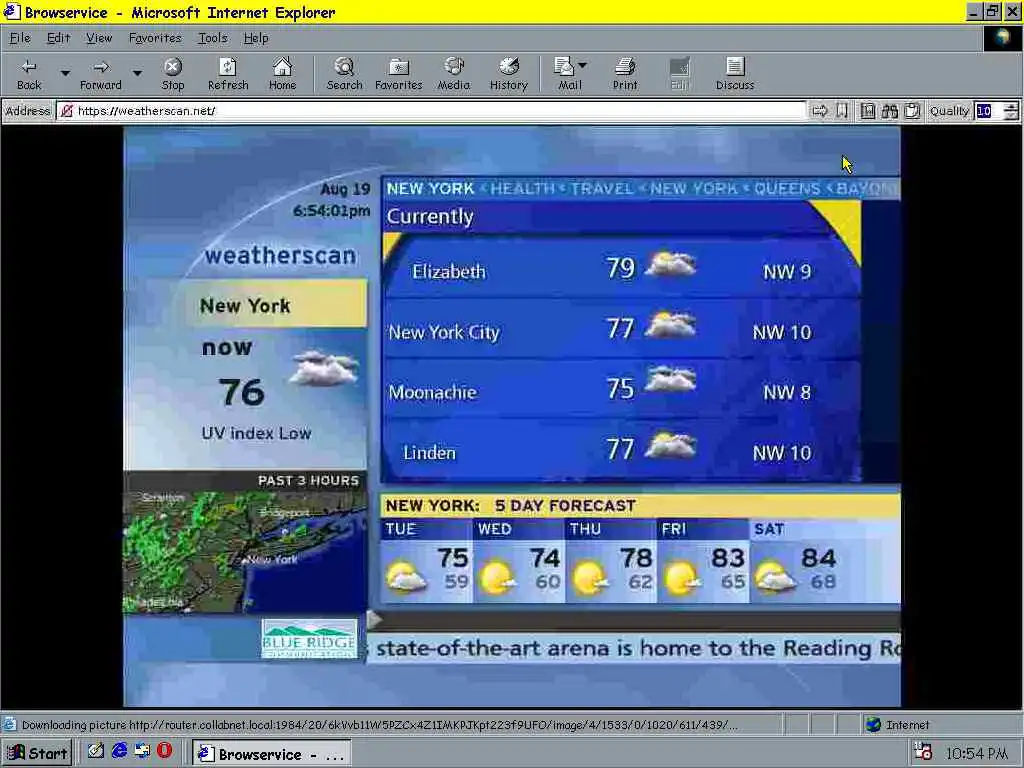Click the clipboard icon beside Quality
The height and width of the screenshot is (768, 1024).
coord(912,111)
